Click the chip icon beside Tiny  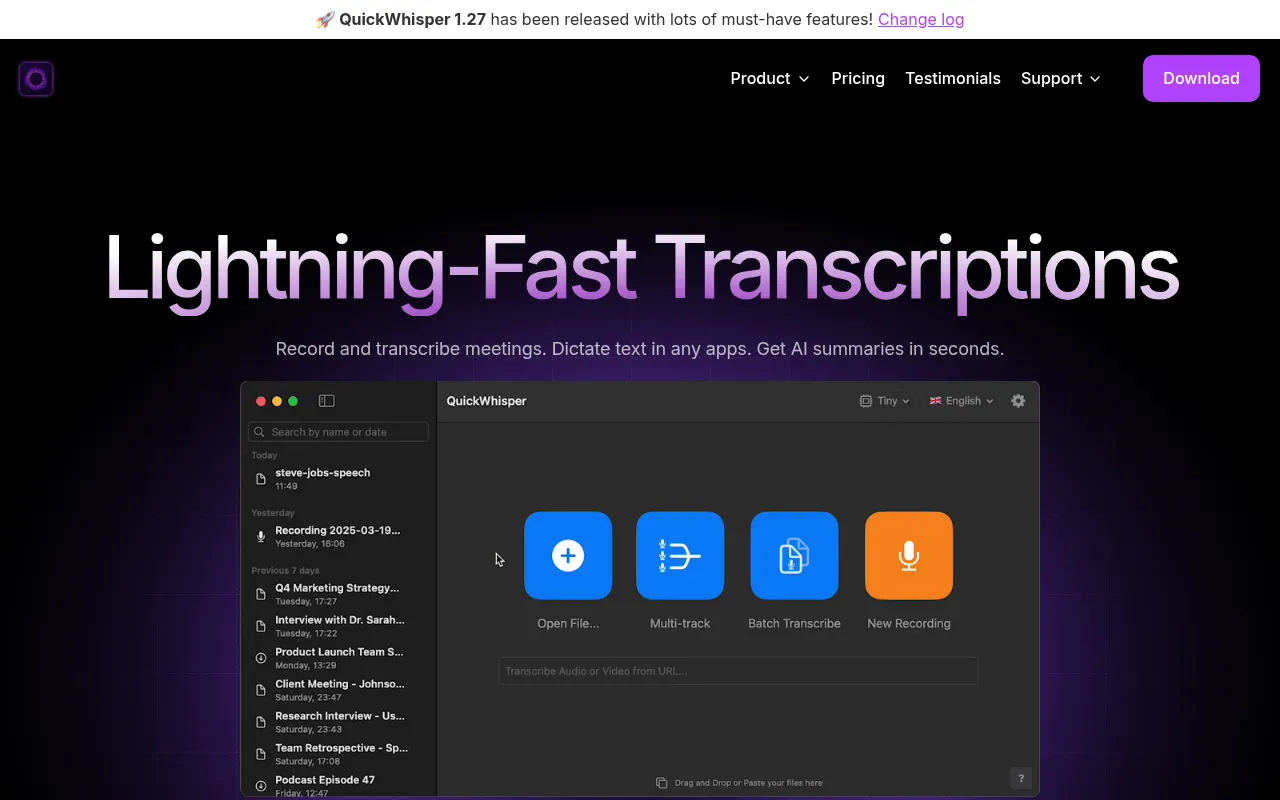(866, 401)
